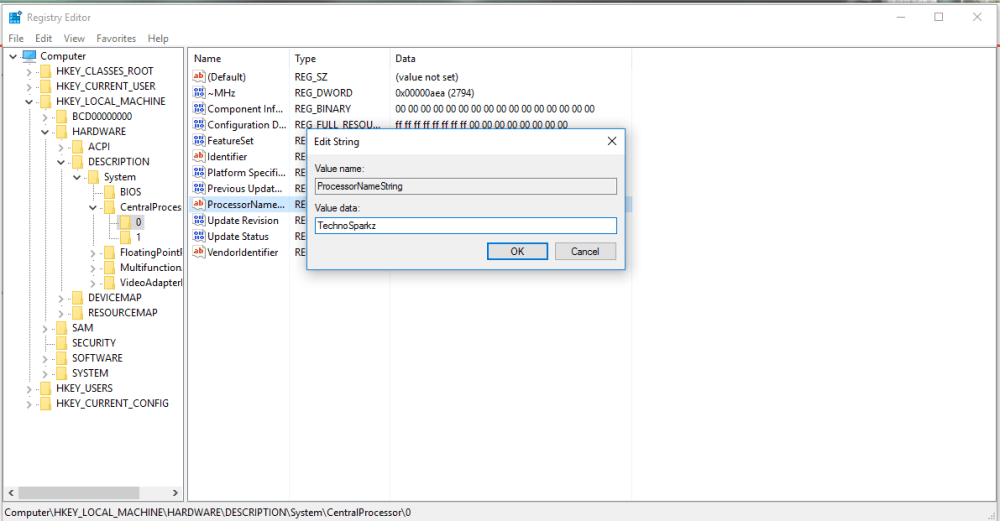Click the Value data text field
This screenshot has width=1000, height=521.
click(465, 226)
